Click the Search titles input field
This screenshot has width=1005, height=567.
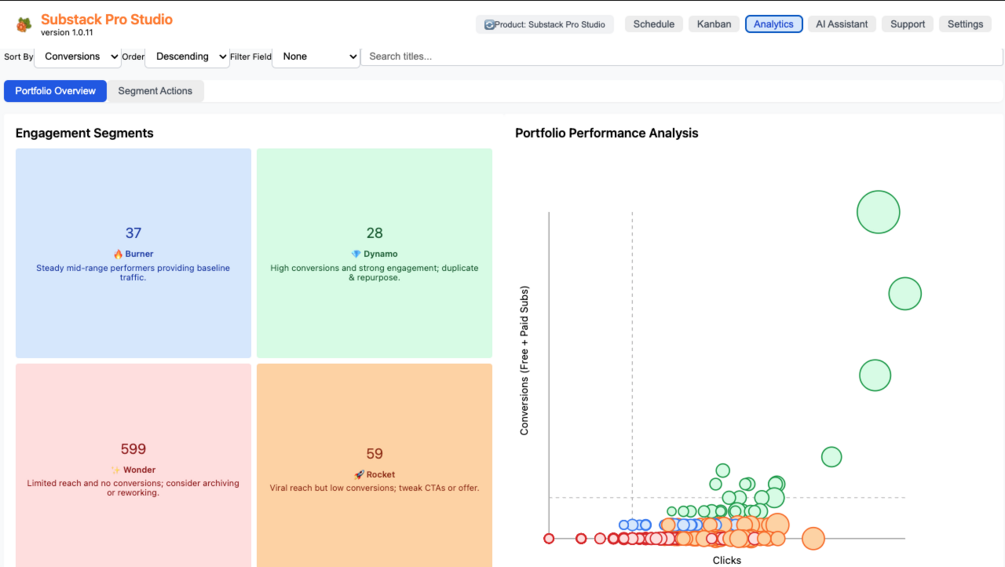tap(680, 57)
